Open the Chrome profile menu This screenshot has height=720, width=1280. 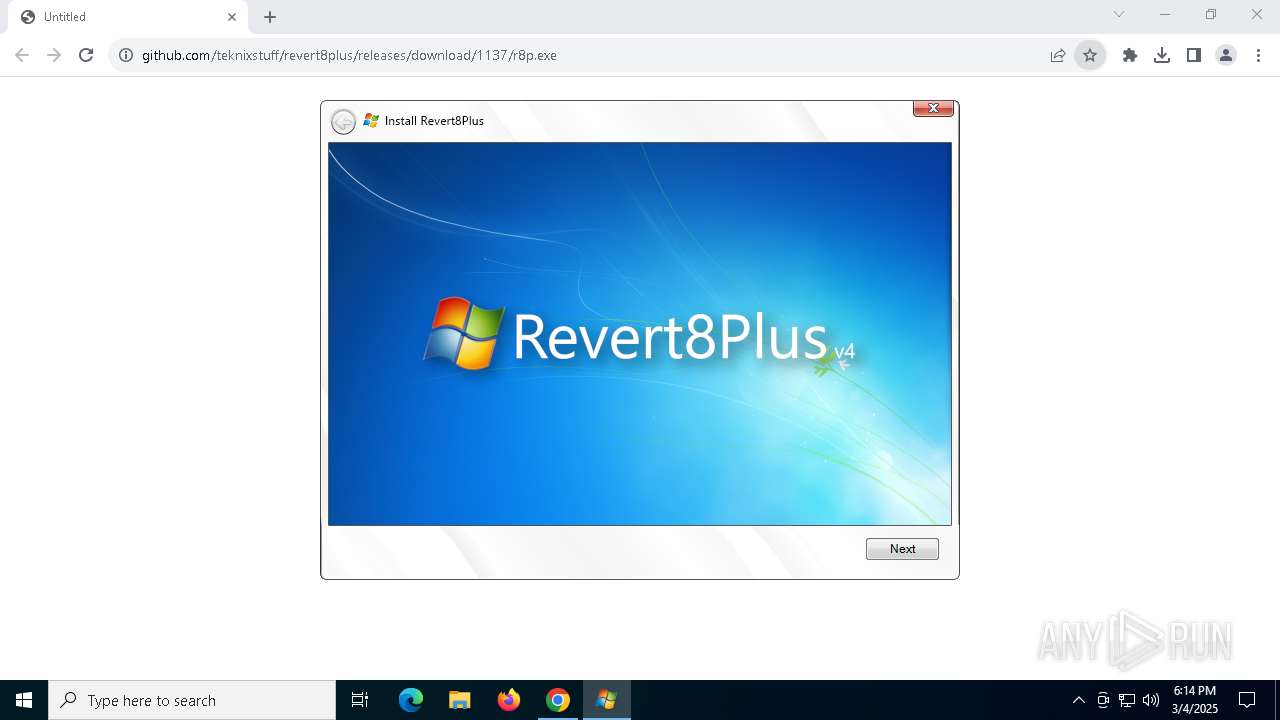point(1226,55)
